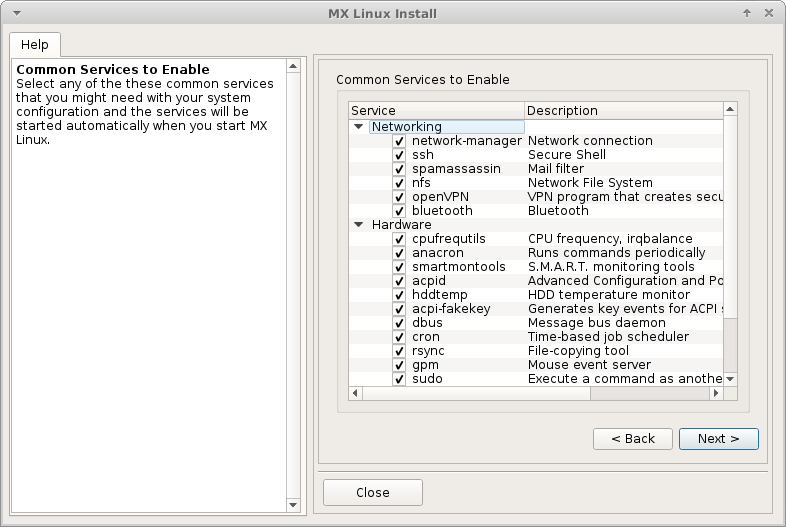Uncheck the network-manager service checkbox
Viewport: 786px width, 527px height.
pyautogui.click(x=399, y=141)
